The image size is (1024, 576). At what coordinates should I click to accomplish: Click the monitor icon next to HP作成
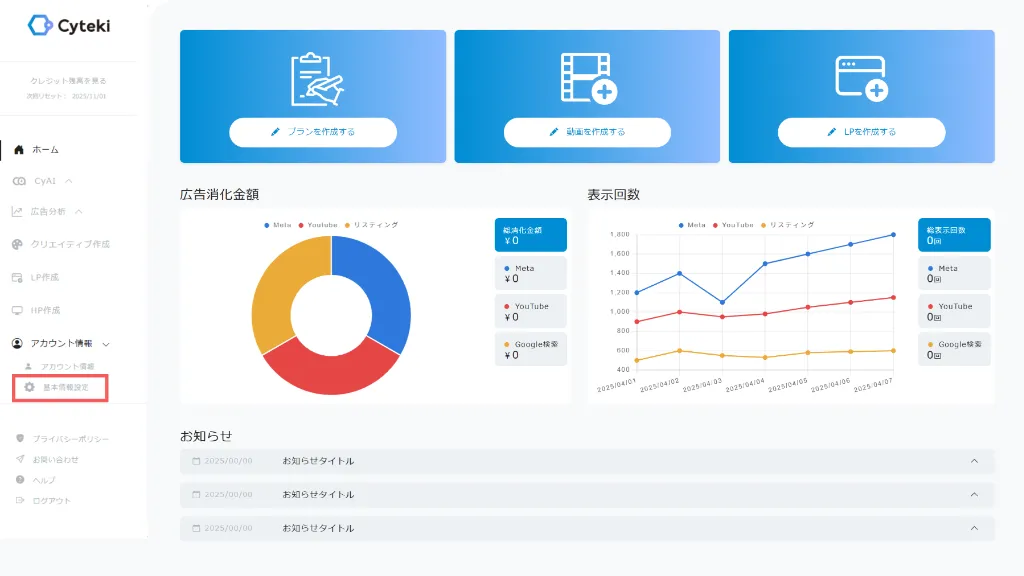(18, 310)
